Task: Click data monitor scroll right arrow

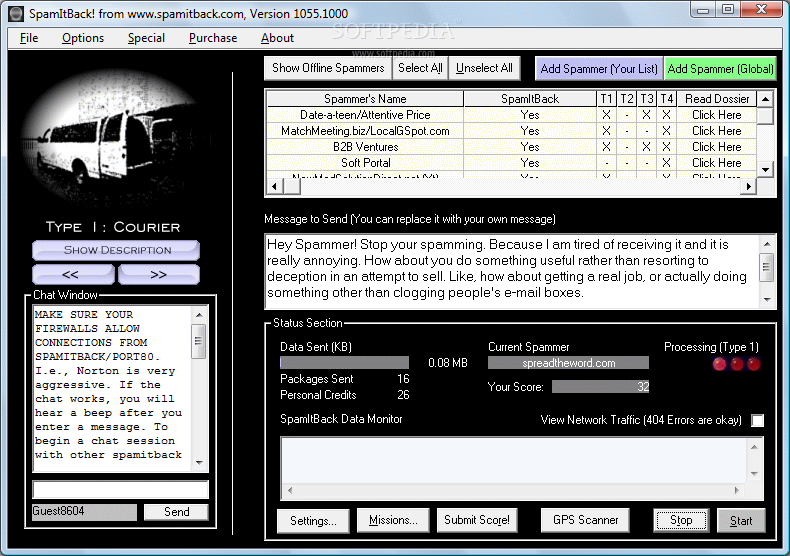Action: pos(737,490)
